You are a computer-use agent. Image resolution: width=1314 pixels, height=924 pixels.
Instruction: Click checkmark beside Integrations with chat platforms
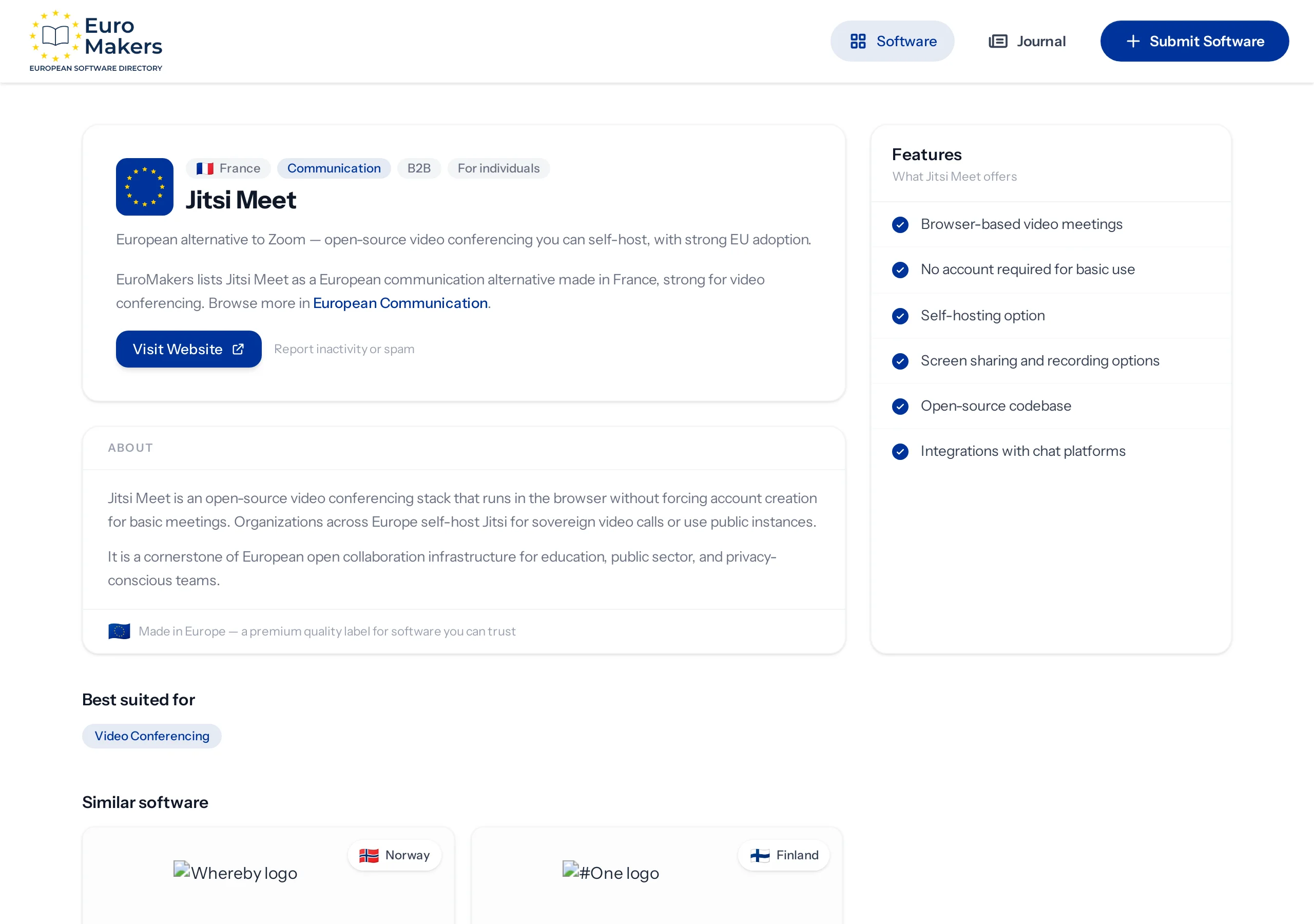pyautogui.click(x=900, y=452)
